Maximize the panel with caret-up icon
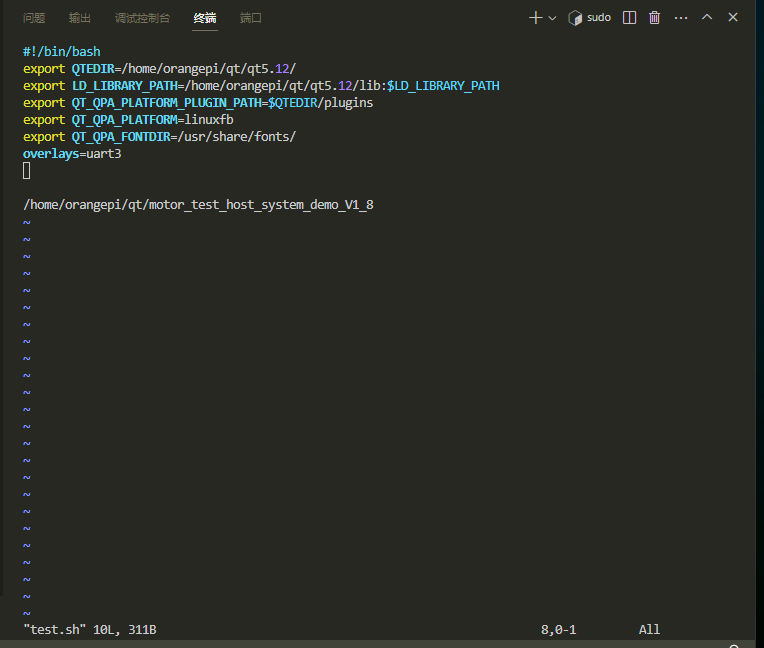The image size is (764, 648). [707, 17]
